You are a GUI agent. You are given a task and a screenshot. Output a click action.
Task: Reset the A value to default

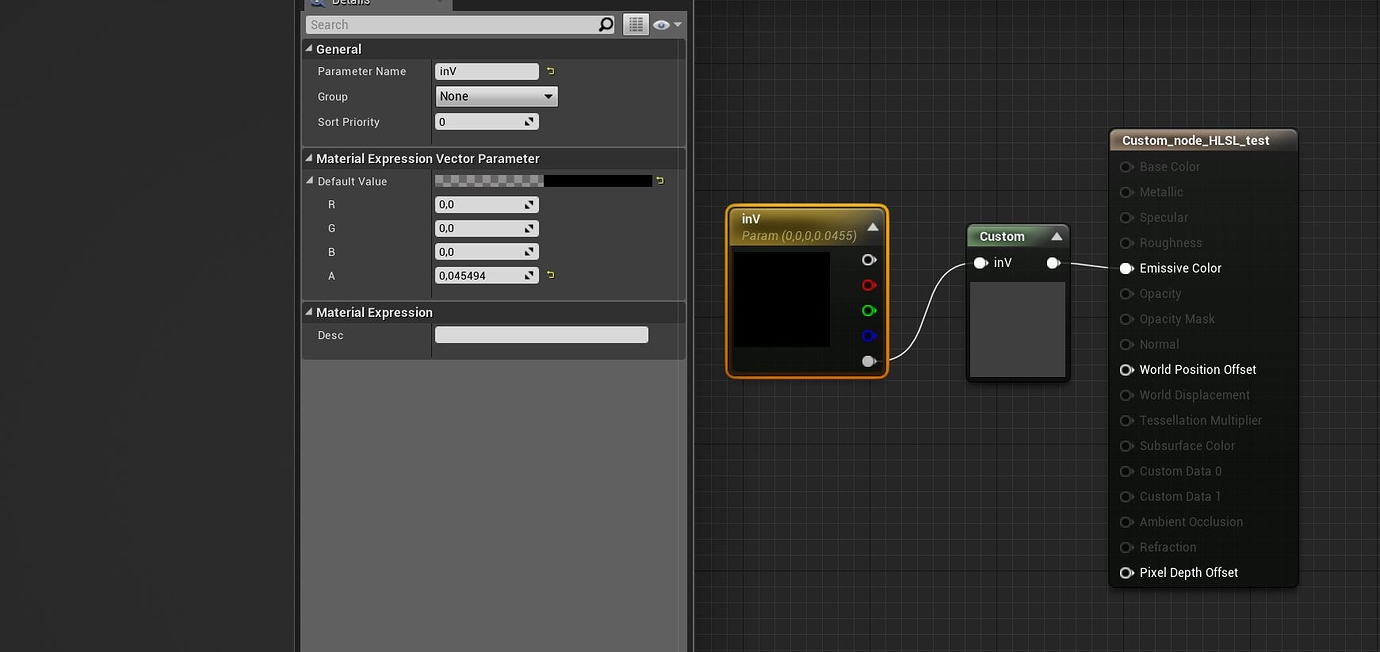click(x=550, y=275)
